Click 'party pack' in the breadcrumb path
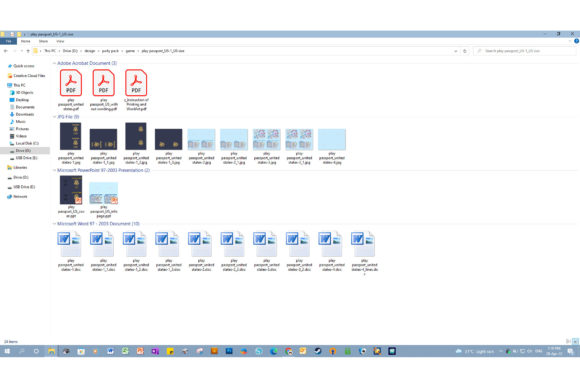Viewport: 580px width, 387px height. pyautogui.click(x=110, y=51)
